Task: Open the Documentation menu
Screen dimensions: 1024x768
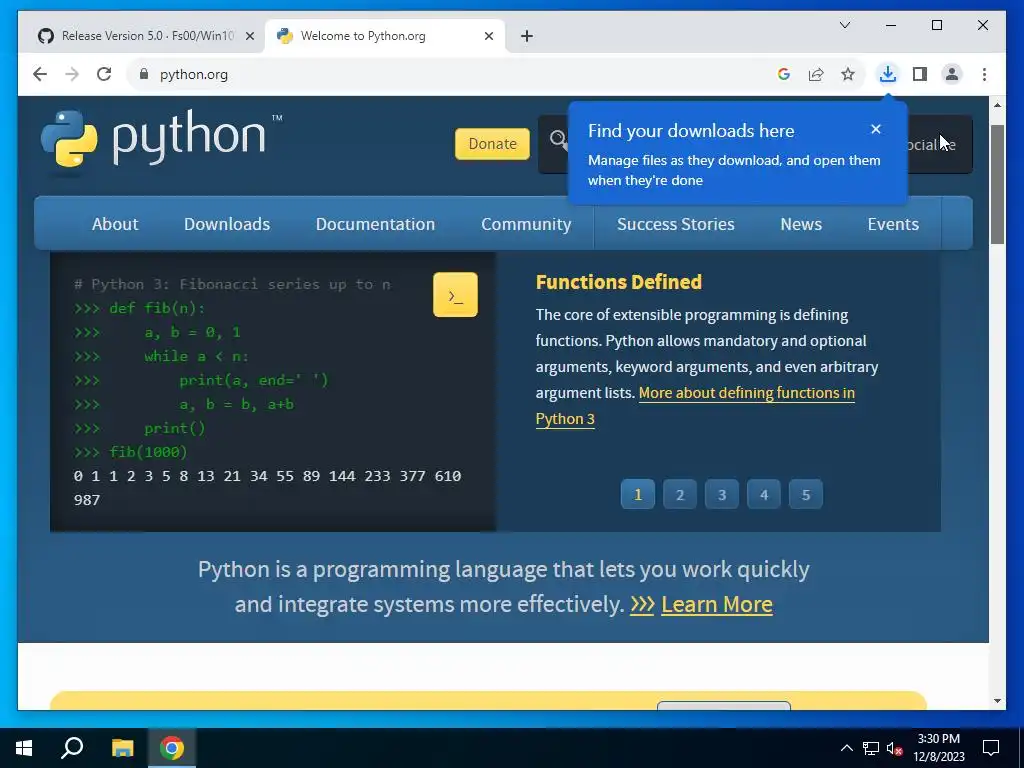Action: point(376,224)
